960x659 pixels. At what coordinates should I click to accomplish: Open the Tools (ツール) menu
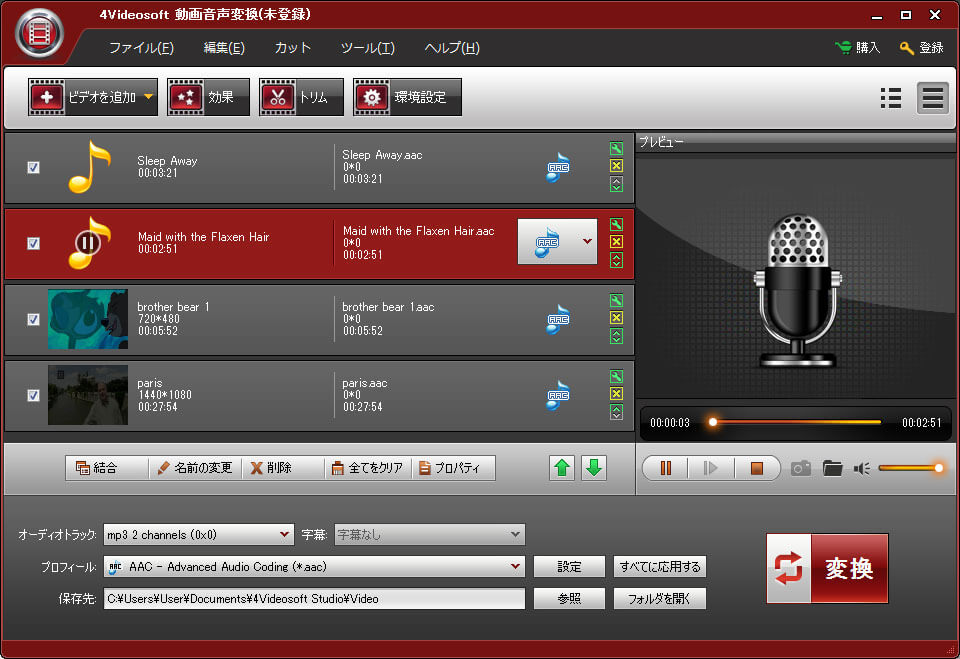367,48
